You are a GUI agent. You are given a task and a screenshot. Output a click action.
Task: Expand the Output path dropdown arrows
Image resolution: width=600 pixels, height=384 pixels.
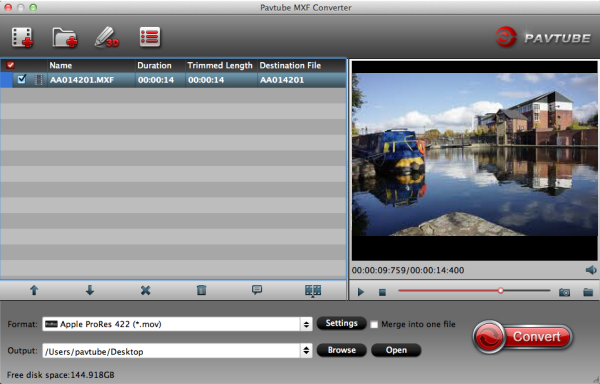pos(306,351)
